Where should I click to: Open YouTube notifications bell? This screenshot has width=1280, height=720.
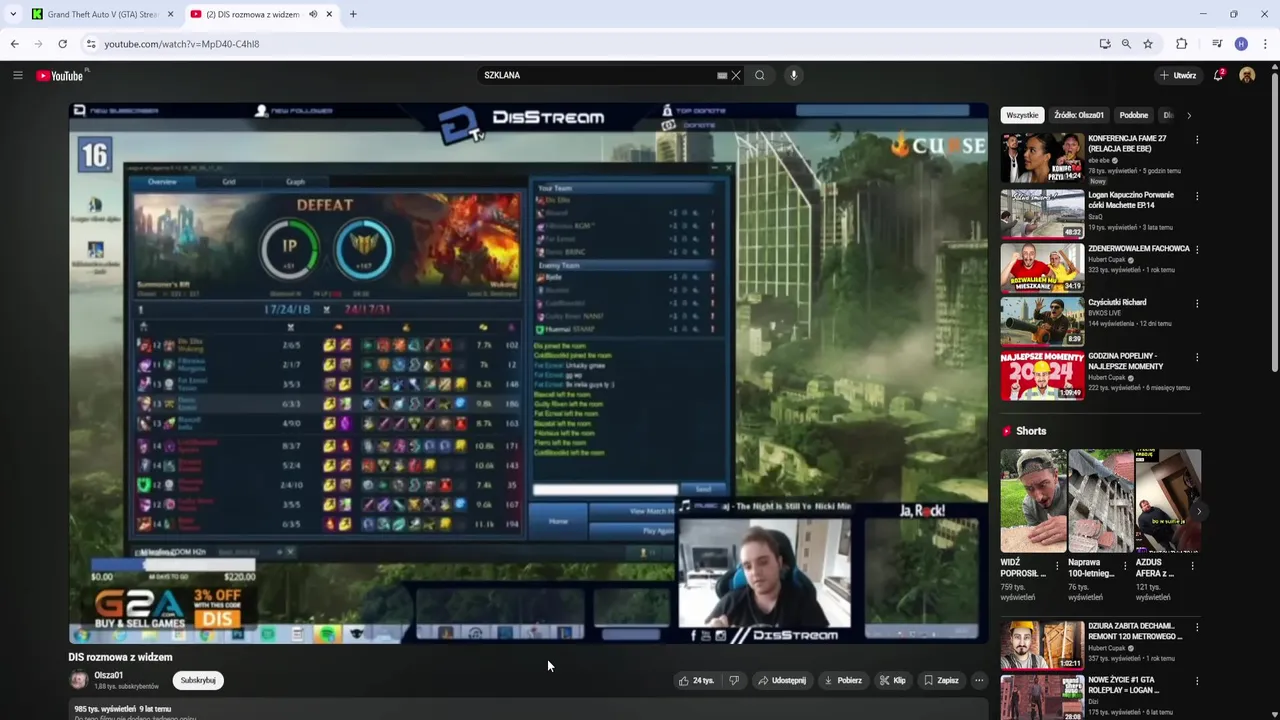pos(1218,75)
